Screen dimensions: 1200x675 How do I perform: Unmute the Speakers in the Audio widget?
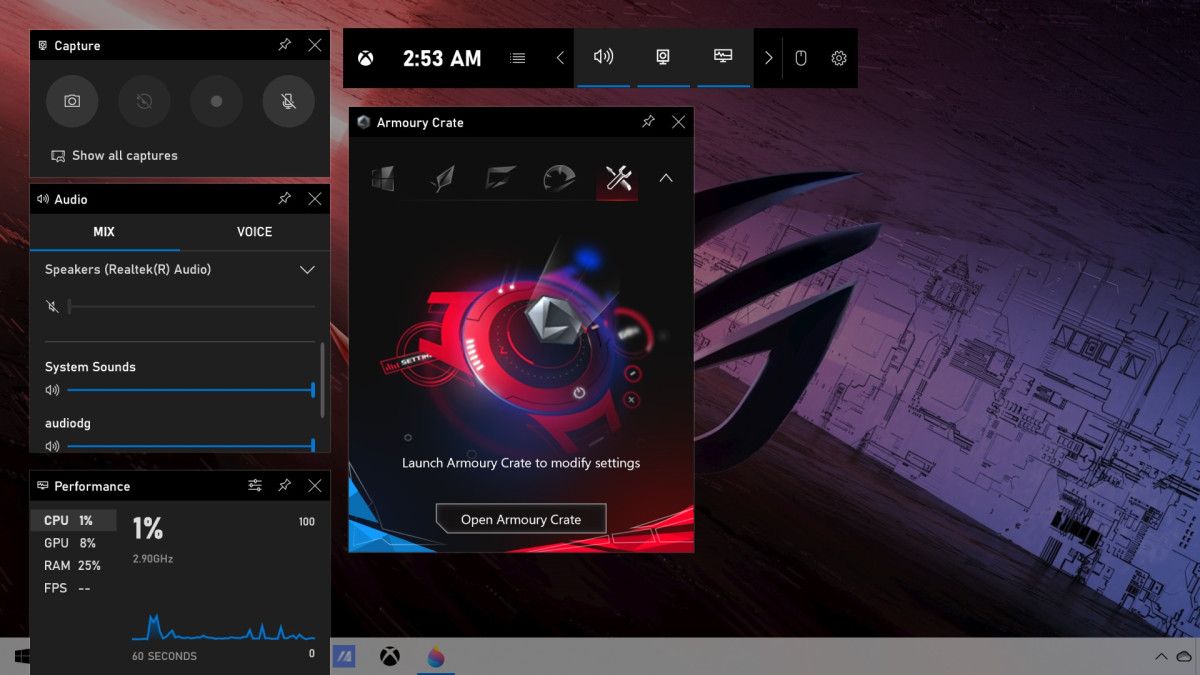point(52,306)
